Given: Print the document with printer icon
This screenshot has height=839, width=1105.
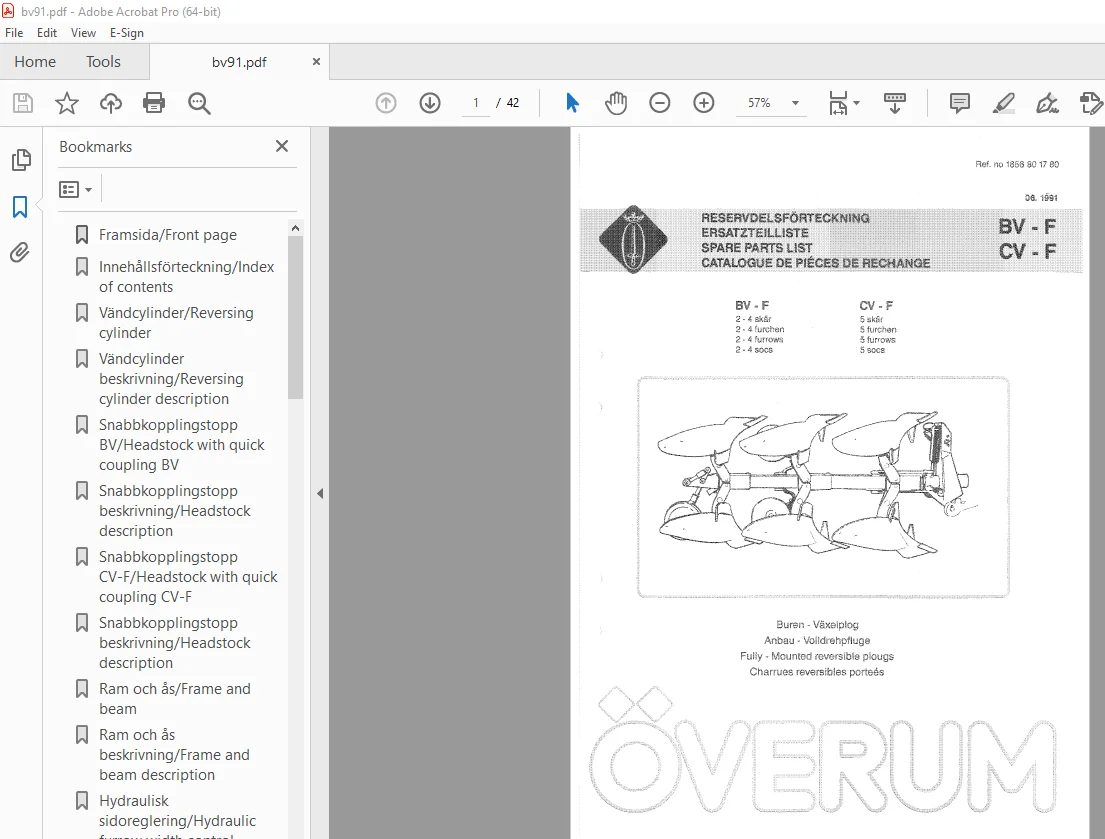Looking at the screenshot, I should (154, 103).
